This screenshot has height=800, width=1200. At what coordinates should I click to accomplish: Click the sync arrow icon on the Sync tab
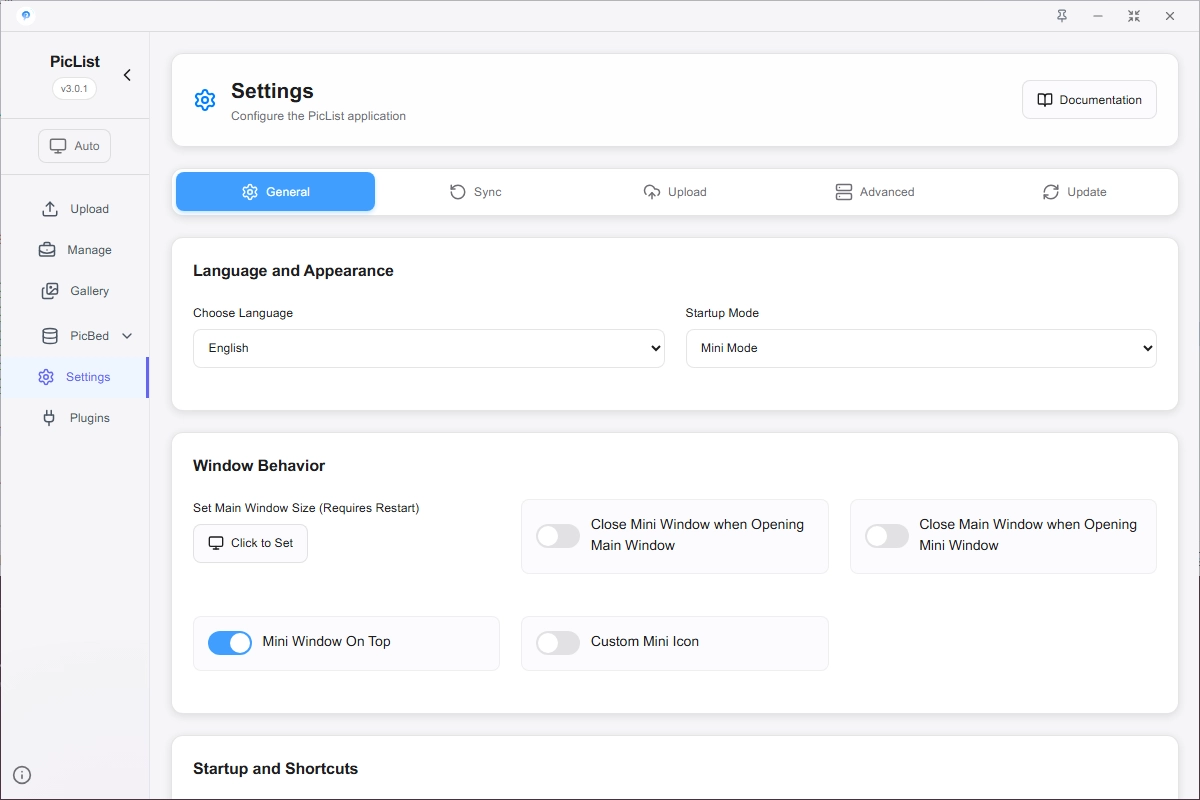coord(458,192)
